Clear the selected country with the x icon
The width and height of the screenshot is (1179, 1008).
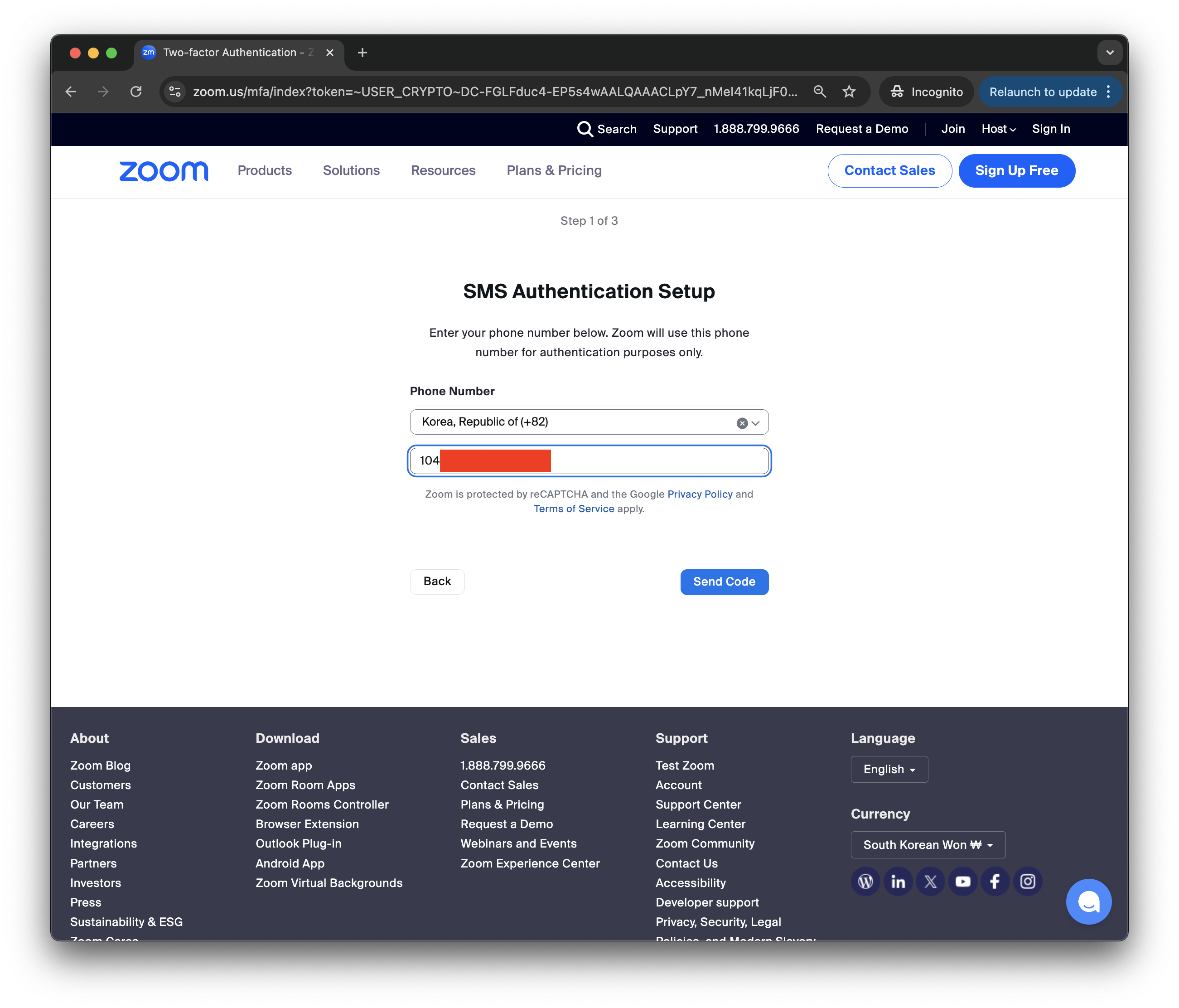pos(741,423)
